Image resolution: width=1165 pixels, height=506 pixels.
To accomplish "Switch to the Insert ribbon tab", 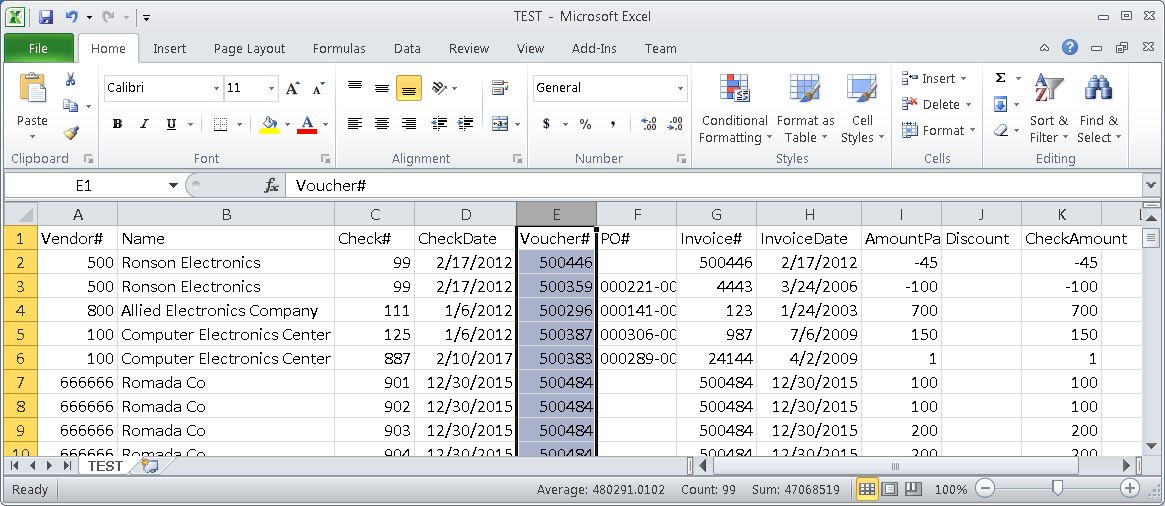I will pyautogui.click(x=169, y=48).
